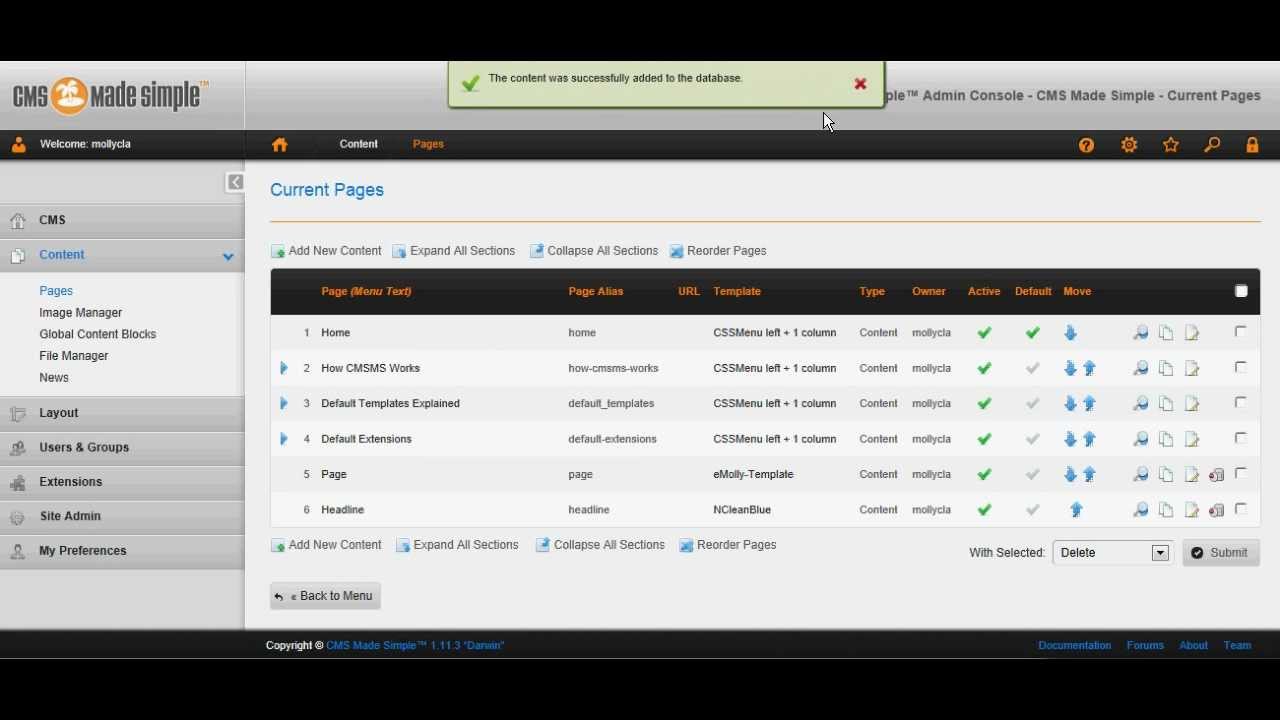This screenshot has width=1280, height=720.
Task: Click top Add New Content link
Action: click(x=326, y=251)
